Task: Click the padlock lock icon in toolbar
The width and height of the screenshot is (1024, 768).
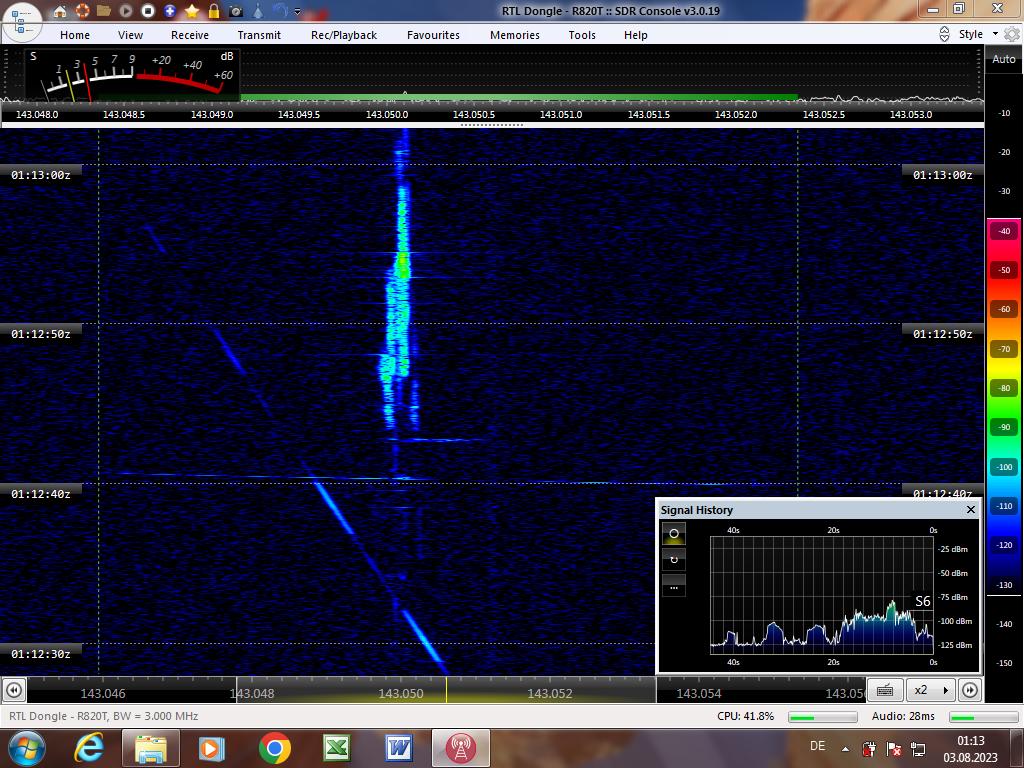Action: pos(214,11)
